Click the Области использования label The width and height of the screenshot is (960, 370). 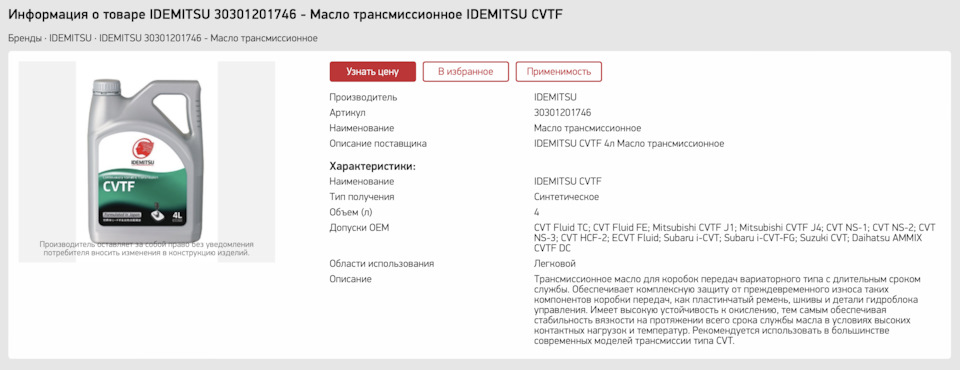coord(381,263)
